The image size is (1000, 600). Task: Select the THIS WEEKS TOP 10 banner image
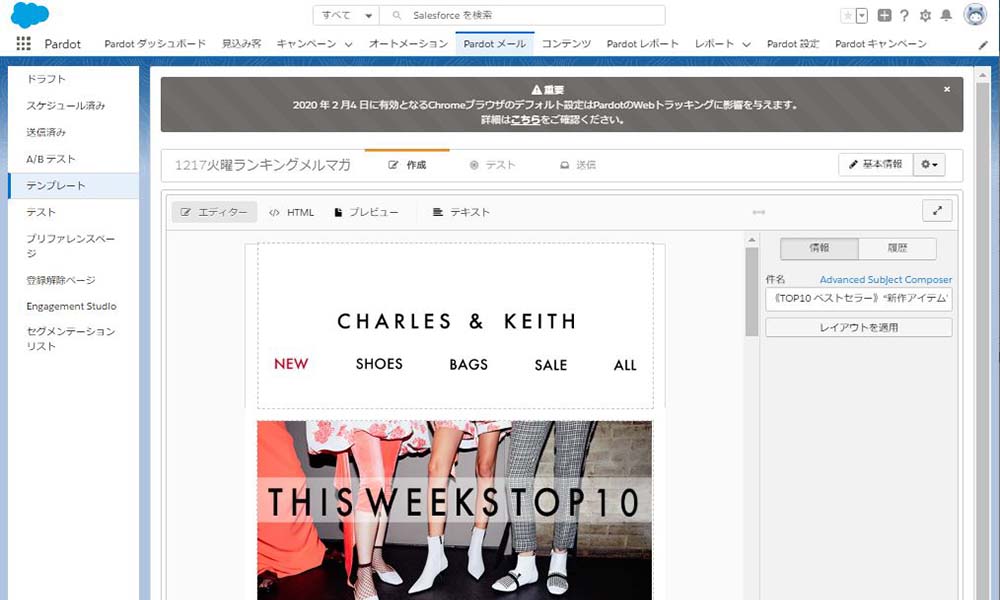point(455,510)
